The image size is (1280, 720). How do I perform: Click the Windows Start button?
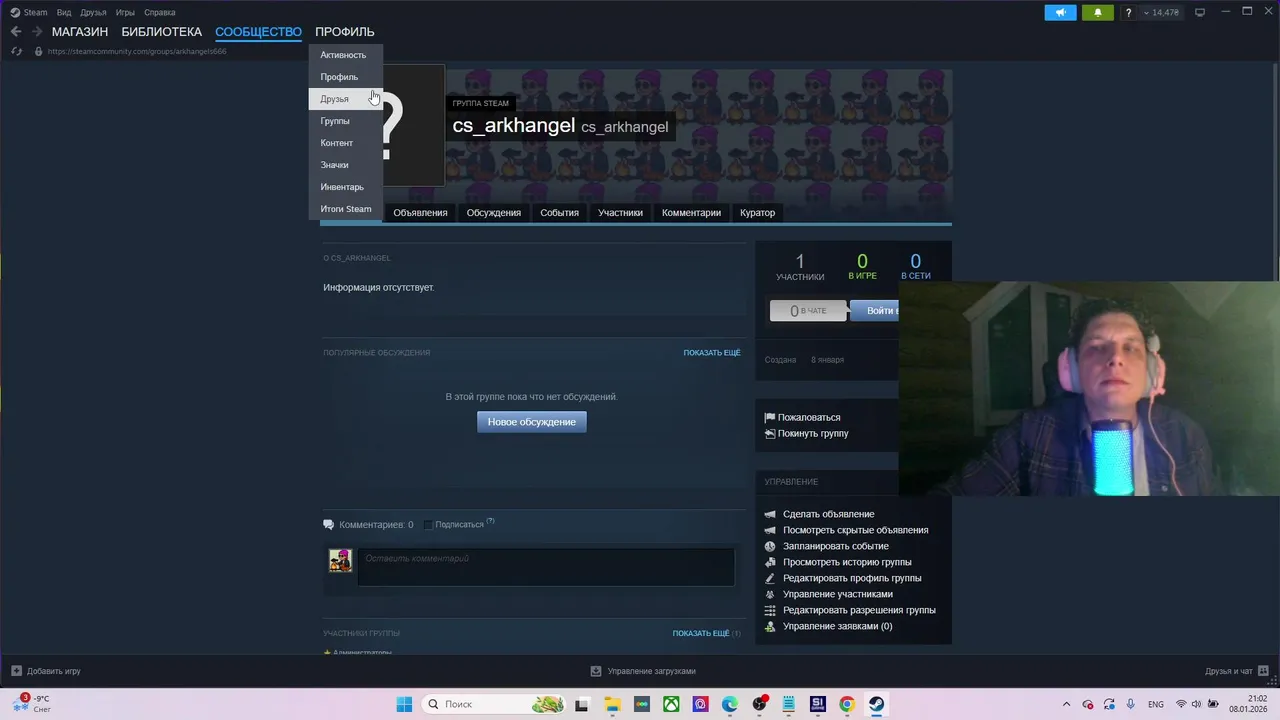pyautogui.click(x=404, y=704)
